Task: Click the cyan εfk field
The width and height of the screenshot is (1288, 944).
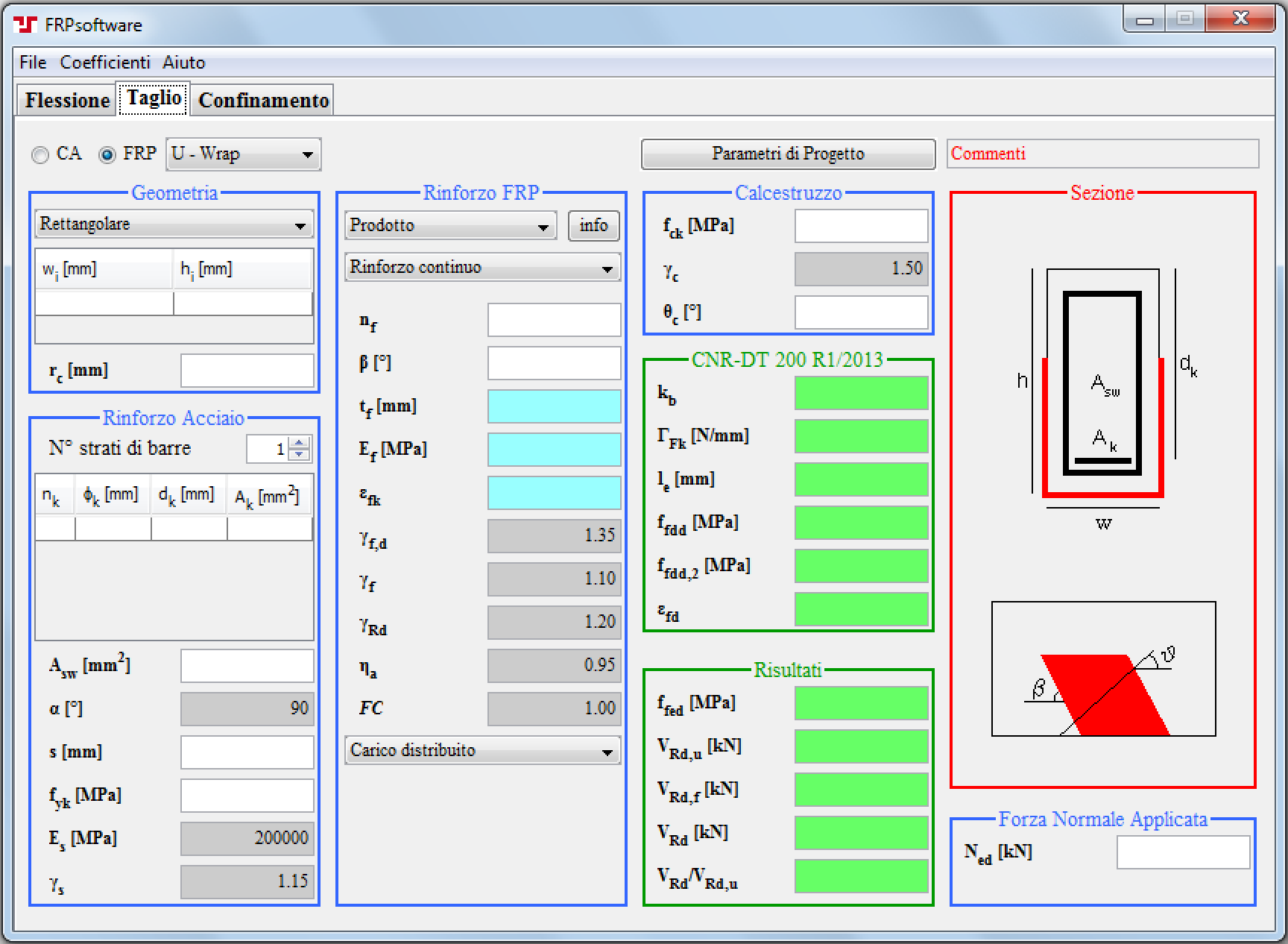Action: point(555,493)
